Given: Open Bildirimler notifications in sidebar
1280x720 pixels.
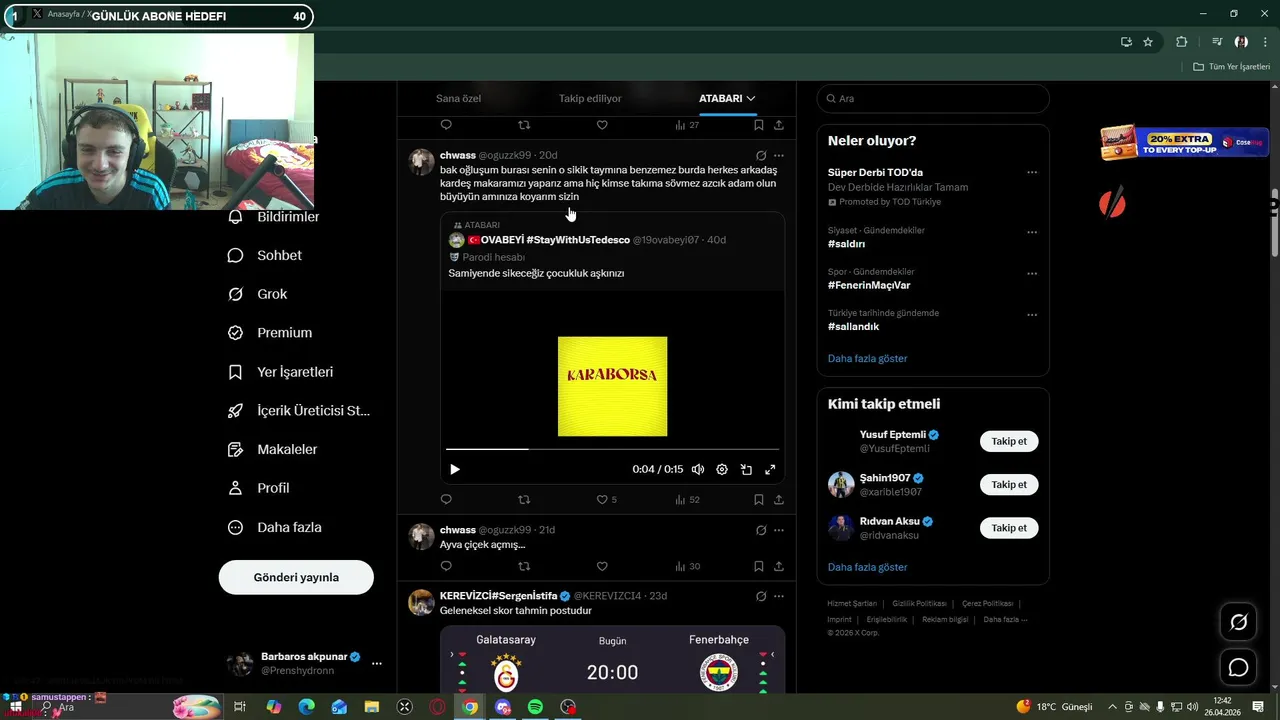Looking at the screenshot, I should (x=274, y=217).
